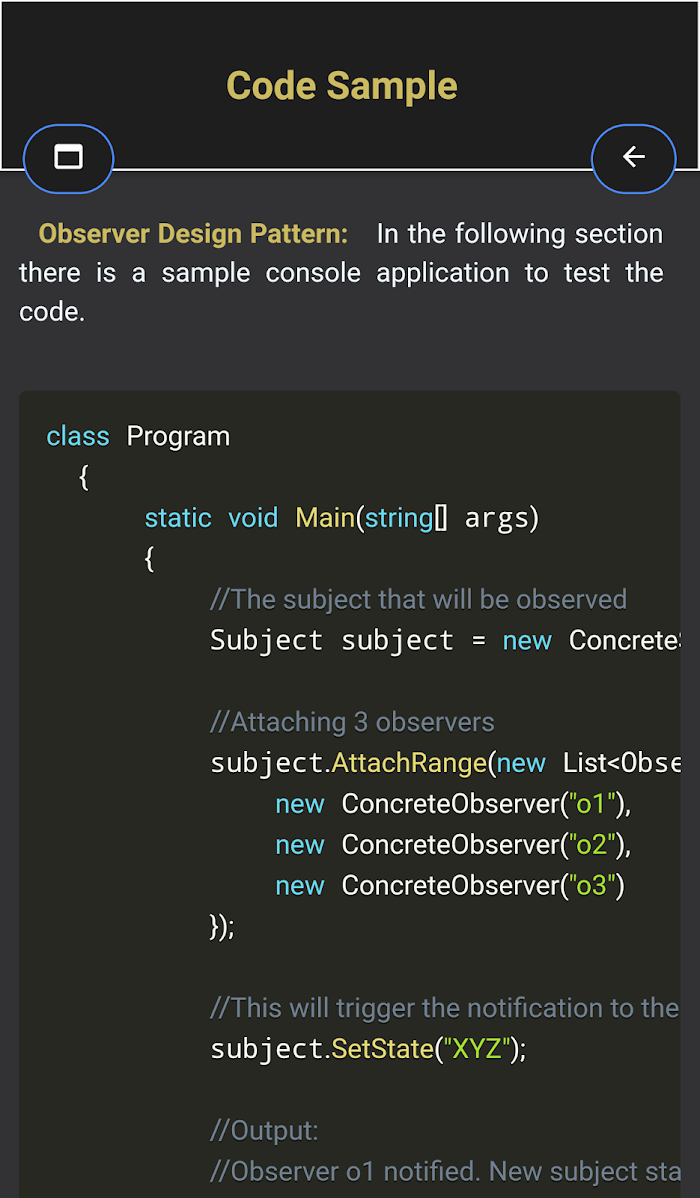The width and height of the screenshot is (700, 1198).
Task: Tap the ConcreteObserver "o3" line
Action: point(451,886)
